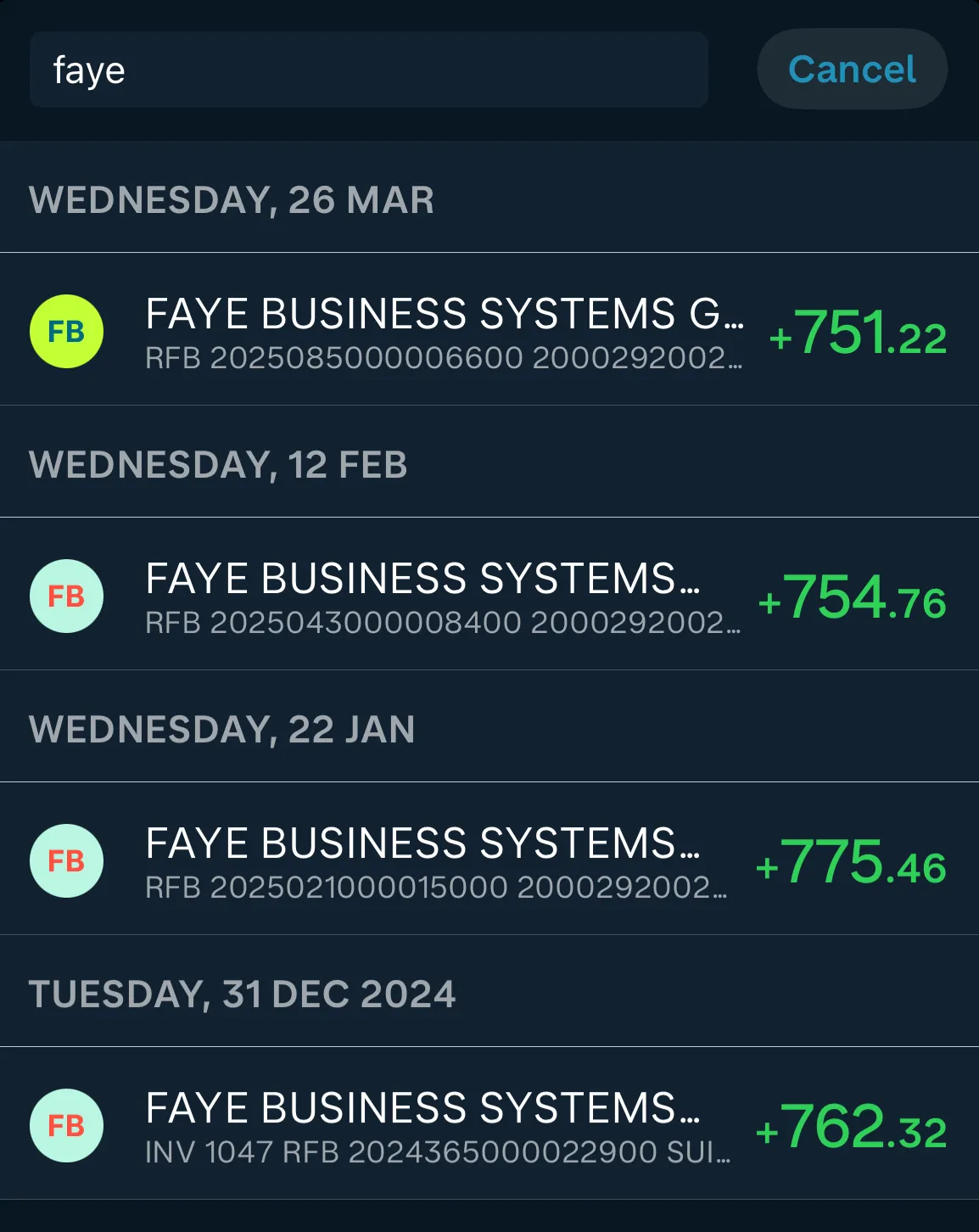Tap the FB avatar on 12 Feb transaction
The image size is (979, 1232).
click(x=66, y=596)
